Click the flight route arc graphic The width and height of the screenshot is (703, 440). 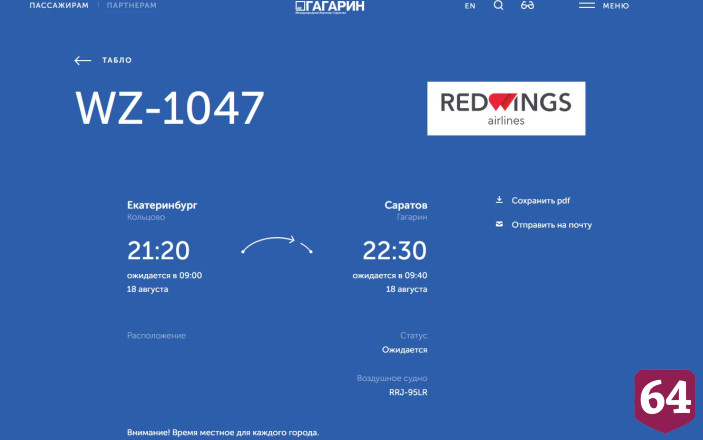coord(277,245)
